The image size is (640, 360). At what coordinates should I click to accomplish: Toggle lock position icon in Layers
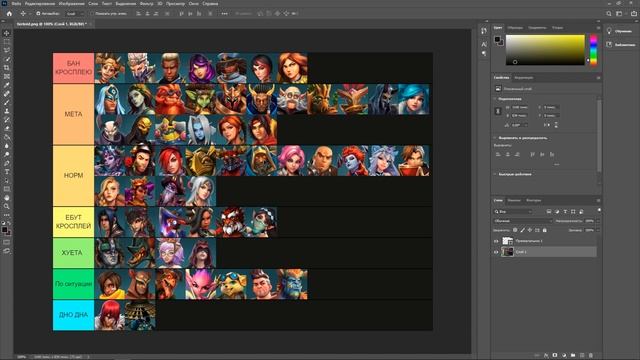(x=530, y=230)
